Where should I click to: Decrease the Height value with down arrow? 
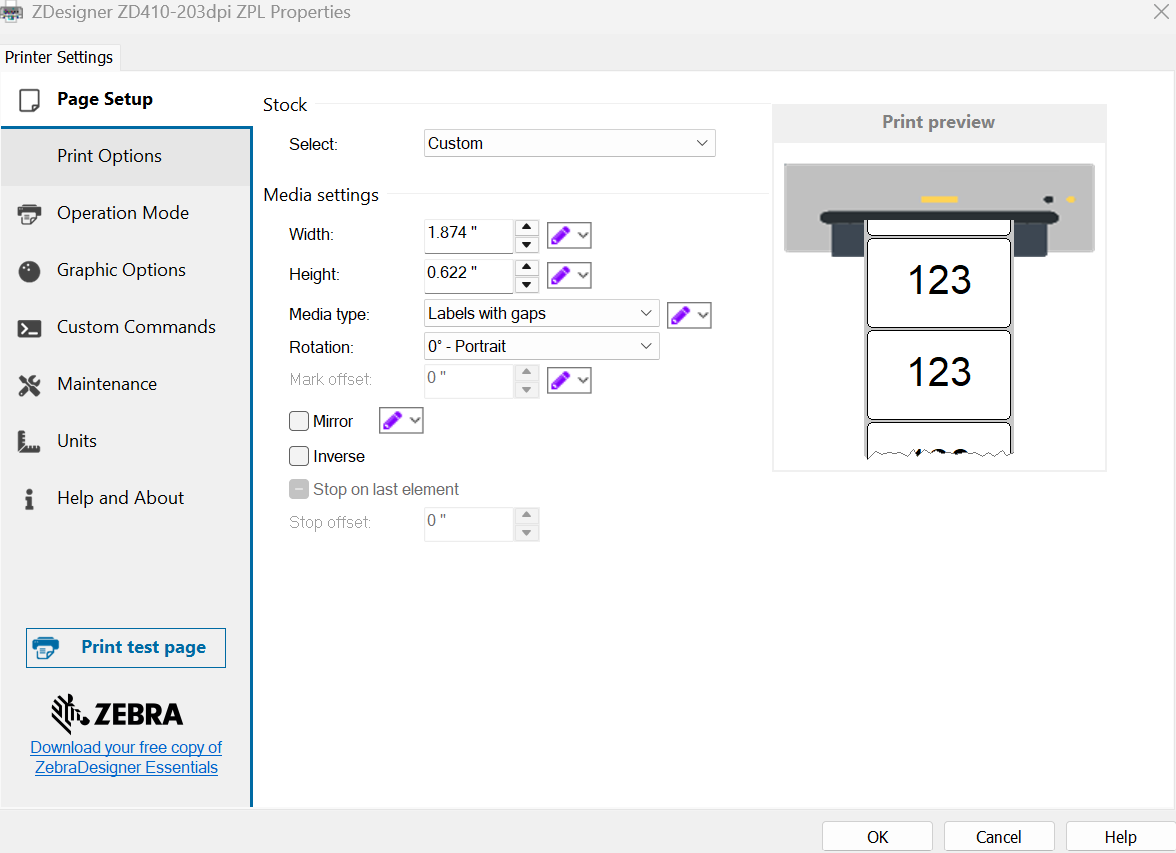pos(526,284)
